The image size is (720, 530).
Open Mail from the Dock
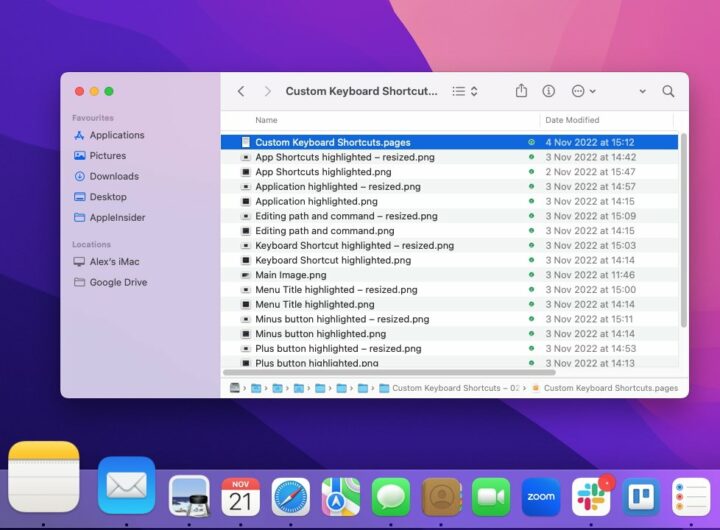point(127,485)
